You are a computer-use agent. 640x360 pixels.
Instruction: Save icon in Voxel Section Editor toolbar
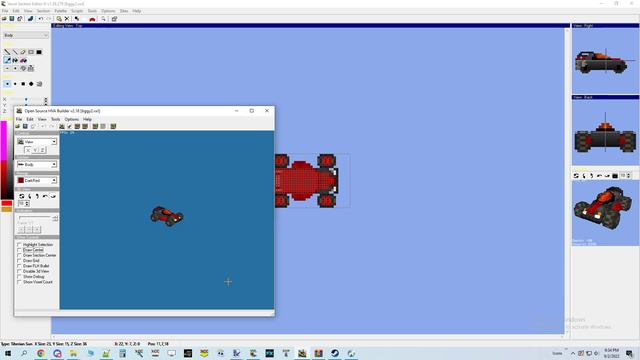pos(12,19)
